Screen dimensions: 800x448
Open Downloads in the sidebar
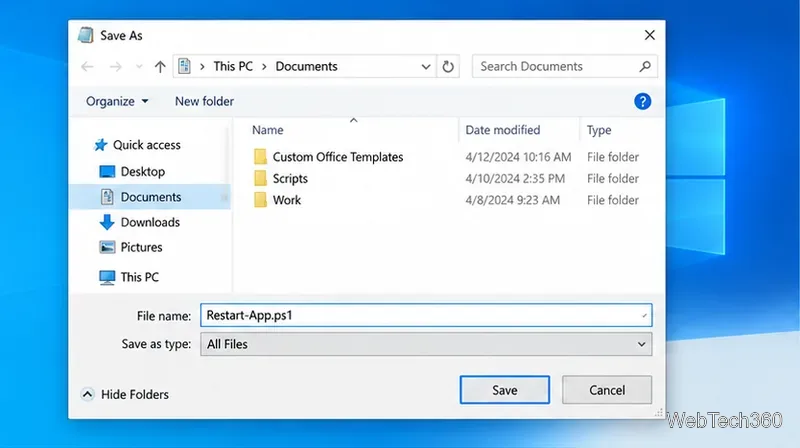tap(150, 222)
